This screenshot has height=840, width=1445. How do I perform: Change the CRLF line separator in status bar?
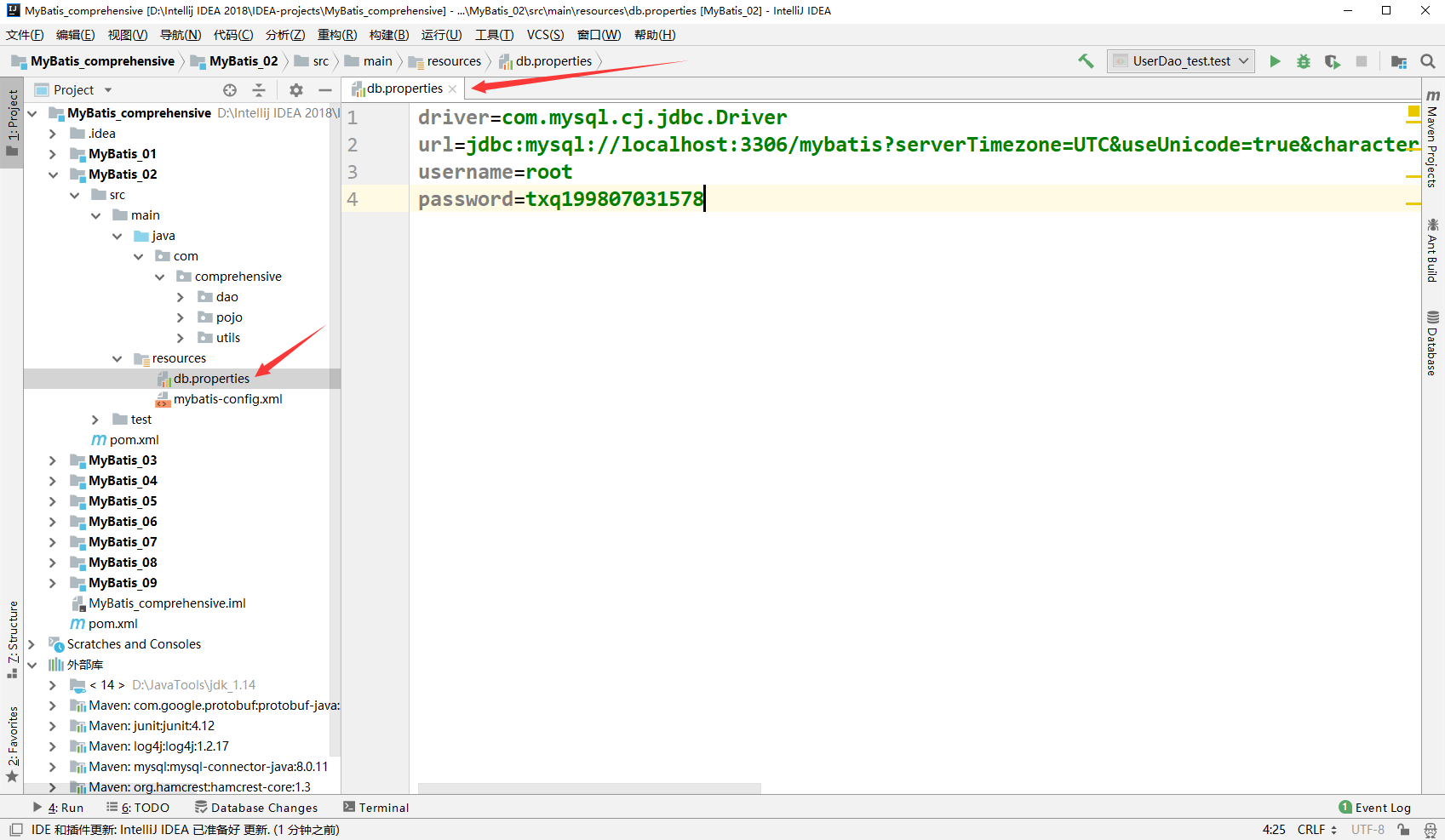pos(1316,830)
